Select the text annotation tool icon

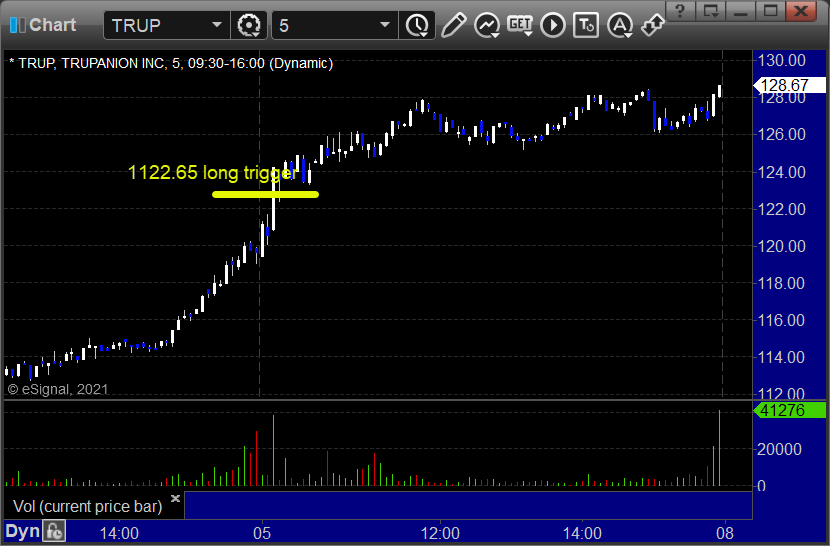pyautogui.click(x=586, y=25)
